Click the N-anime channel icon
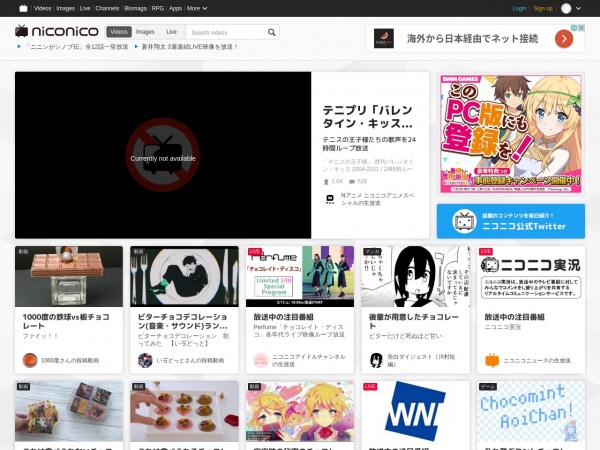The height and width of the screenshot is (450, 600). click(x=330, y=199)
